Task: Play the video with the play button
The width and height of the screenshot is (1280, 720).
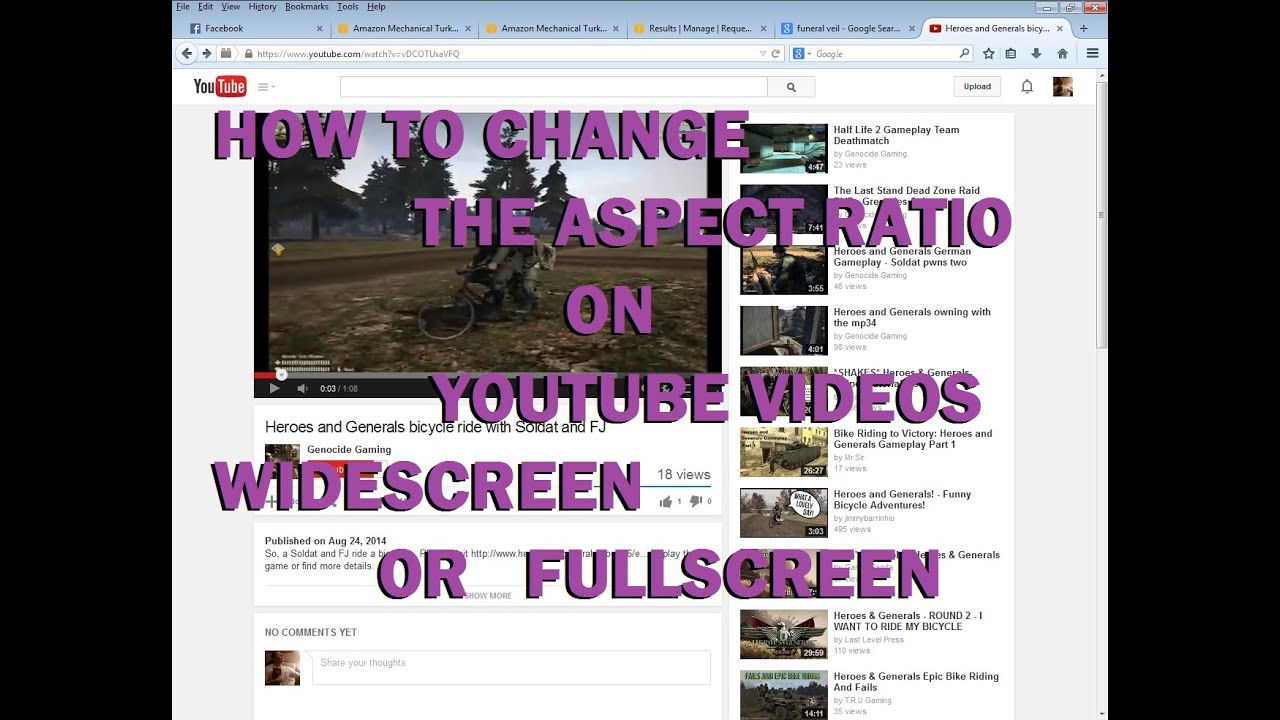Action: coord(275,388)
